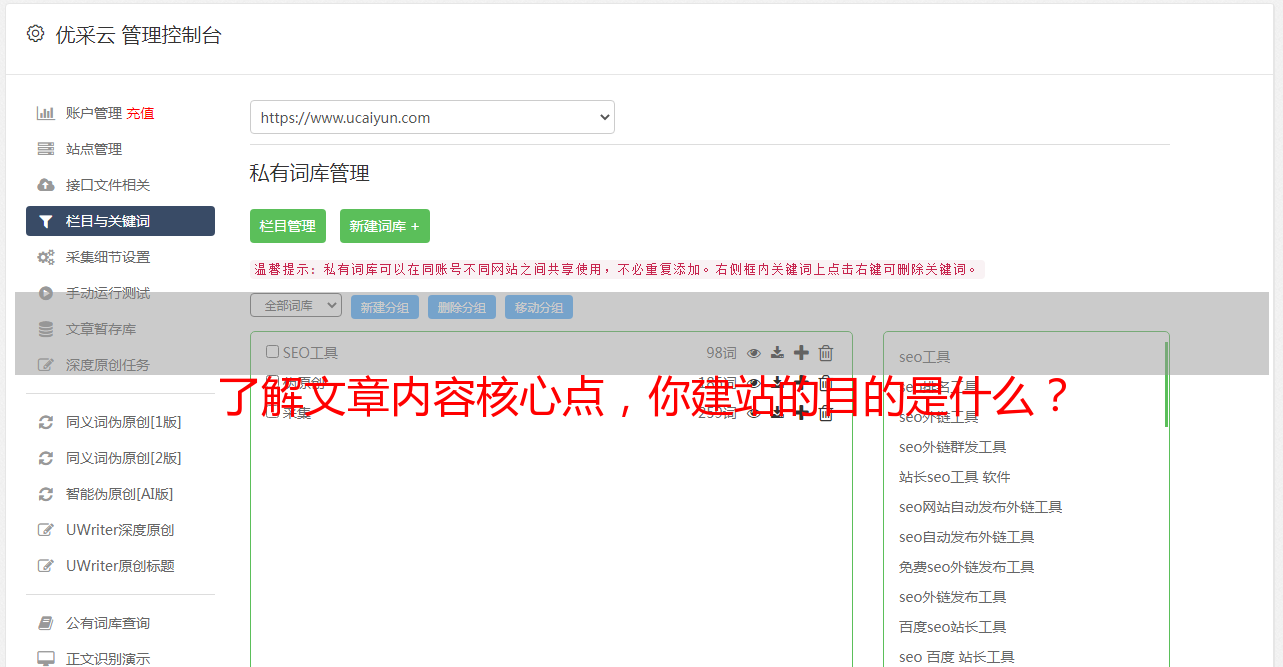Click the 删除分组 button

tap(462, 307)
